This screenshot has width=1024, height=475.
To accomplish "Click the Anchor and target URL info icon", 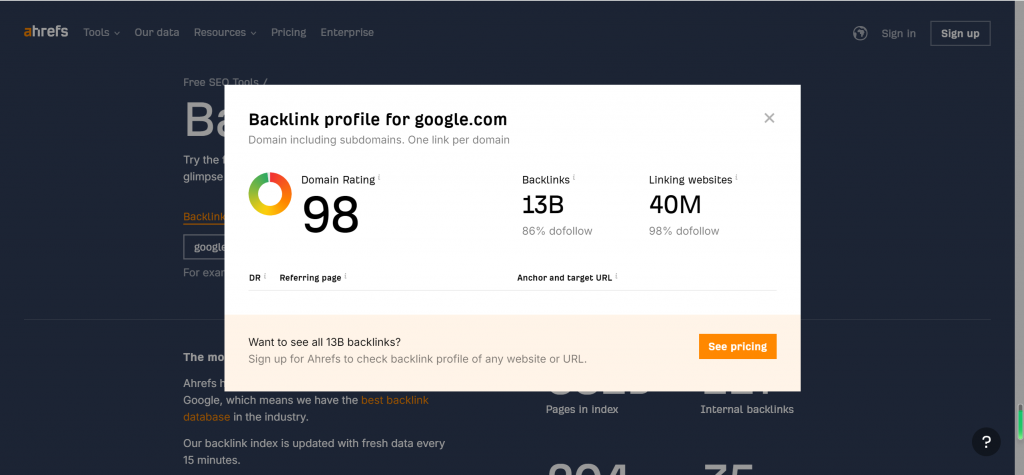I will (616, 276).
